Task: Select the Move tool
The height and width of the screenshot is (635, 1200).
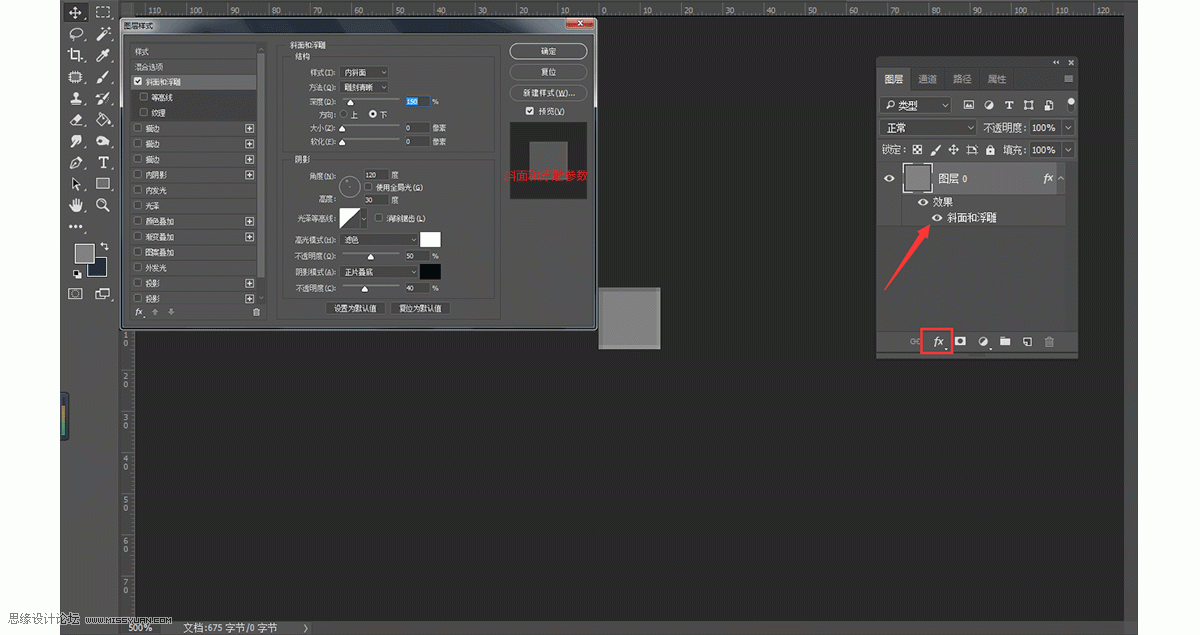Action: coord(76,13)
